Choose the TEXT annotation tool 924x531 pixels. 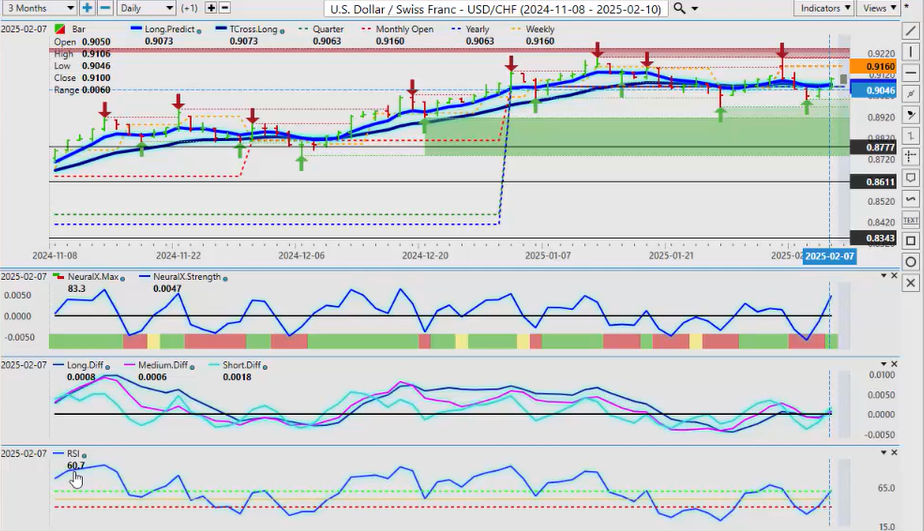(910, 220)
